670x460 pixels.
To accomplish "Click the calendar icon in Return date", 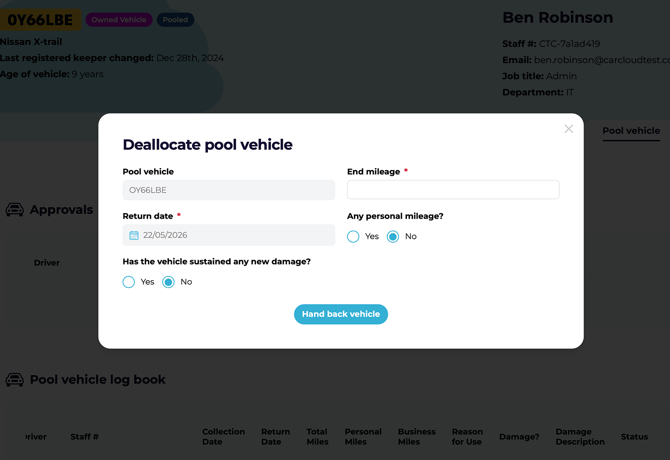I will pyautogui.click(x=134, y=235).
